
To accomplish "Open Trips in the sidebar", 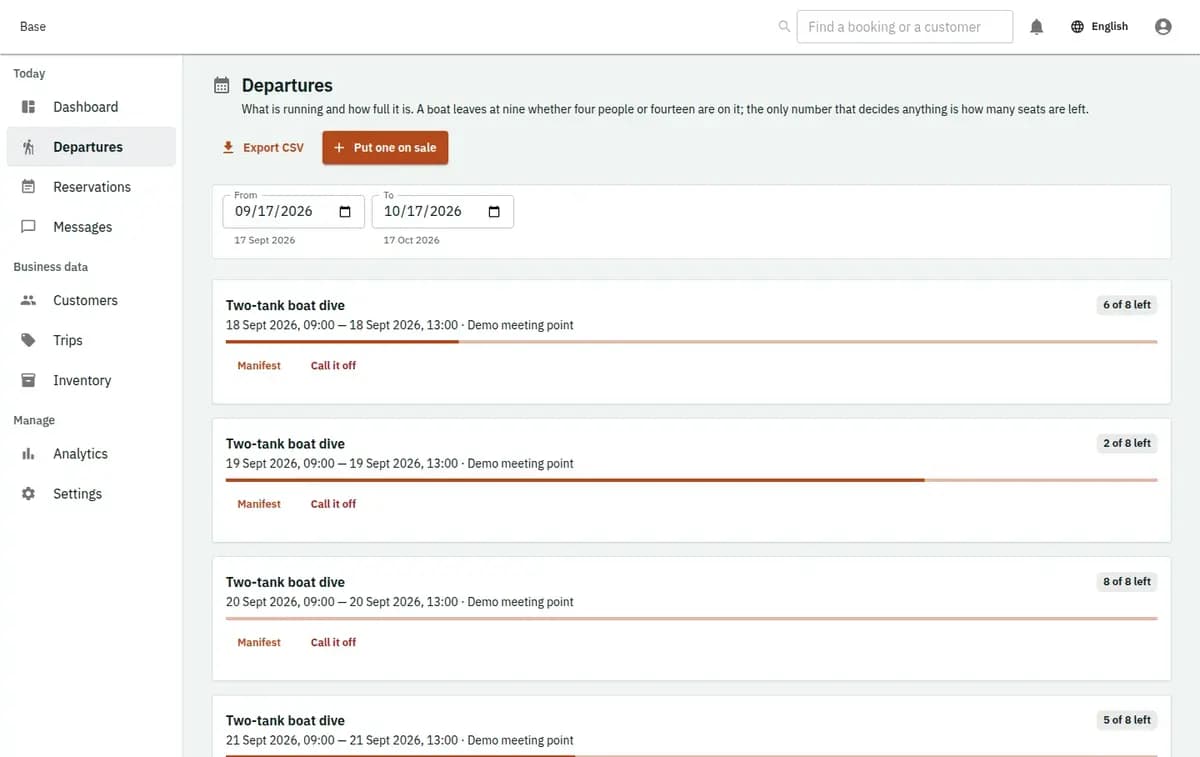I will click(91, 340).
